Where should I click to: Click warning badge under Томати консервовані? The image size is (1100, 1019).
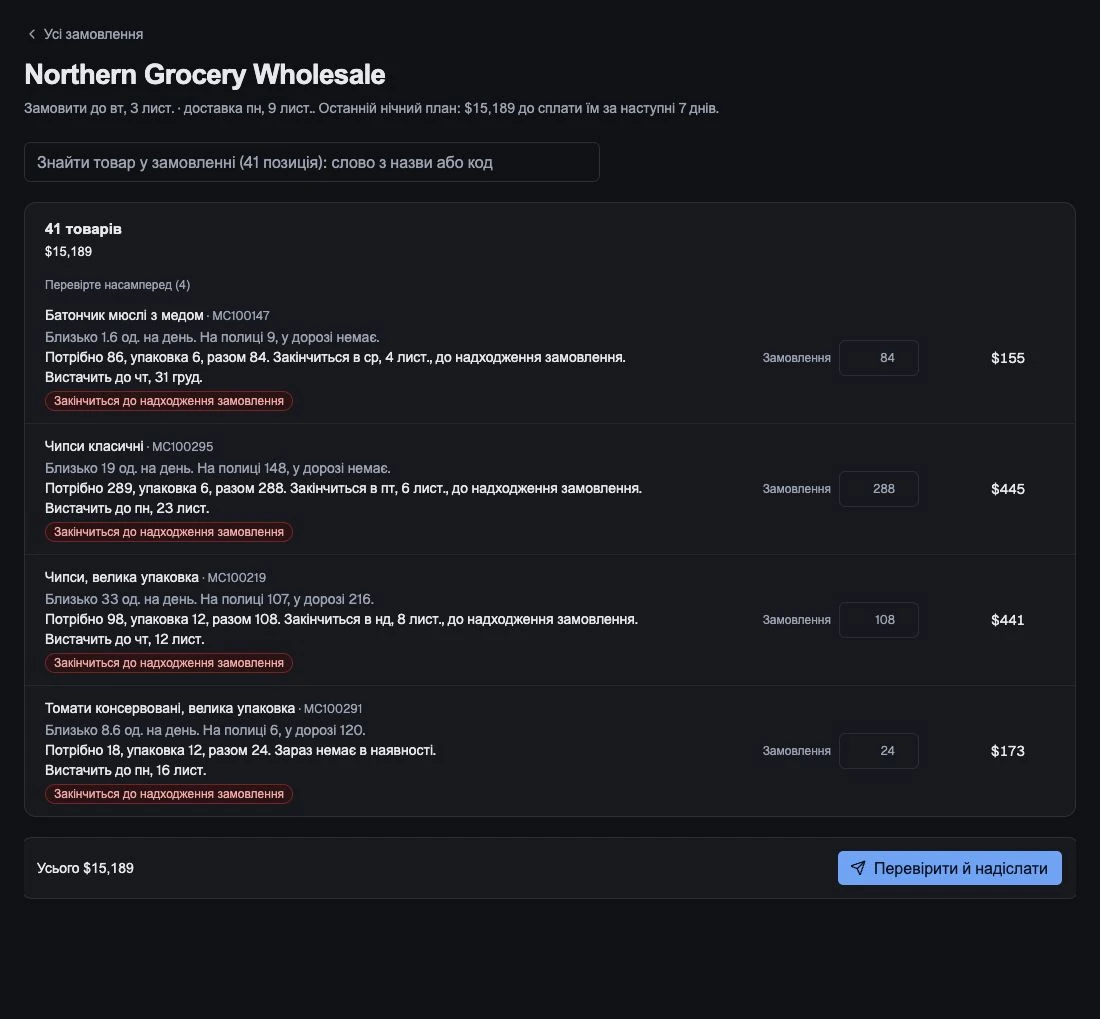pos(168,794)
